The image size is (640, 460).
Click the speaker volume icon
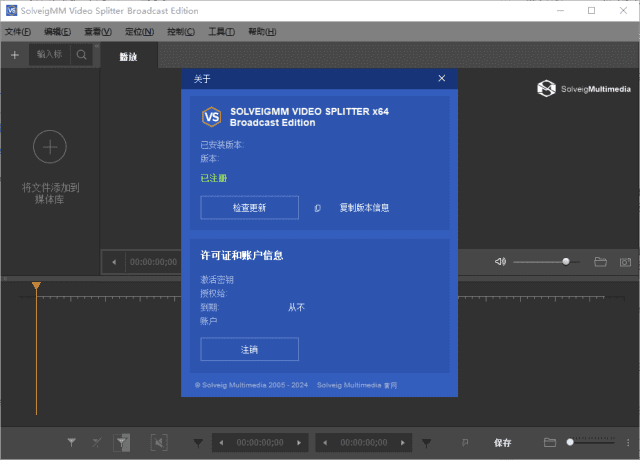(500, 262)
